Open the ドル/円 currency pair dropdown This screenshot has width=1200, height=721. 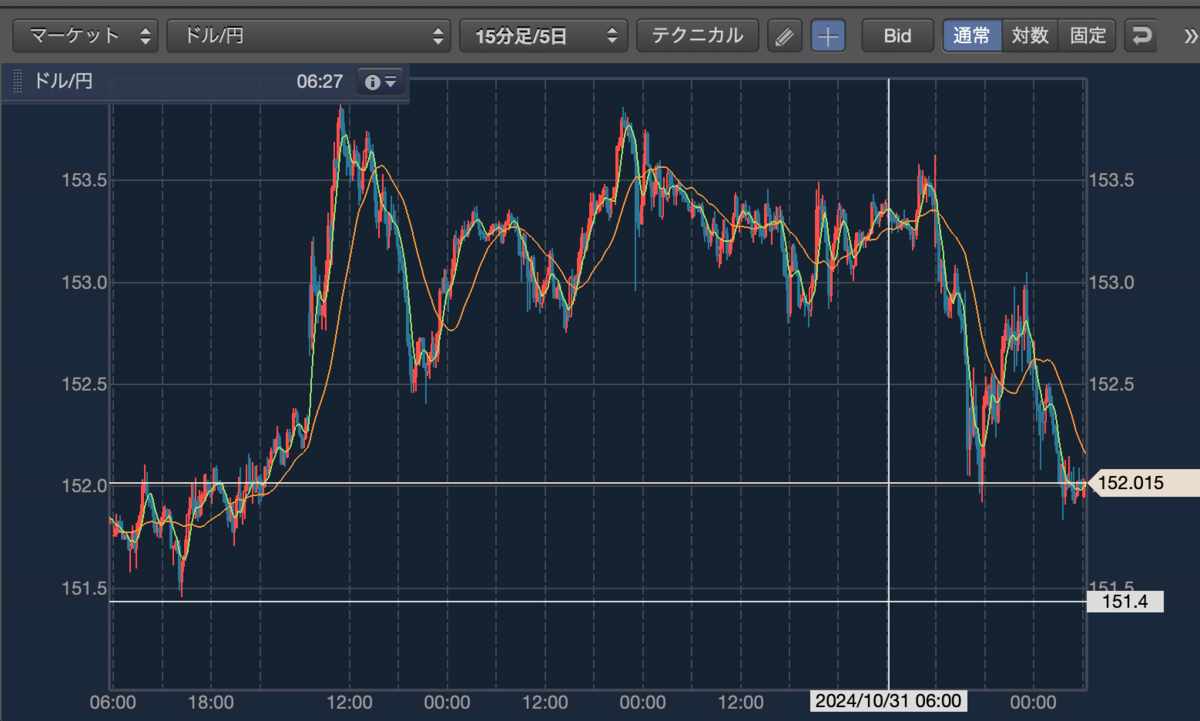tap(308, 36)
